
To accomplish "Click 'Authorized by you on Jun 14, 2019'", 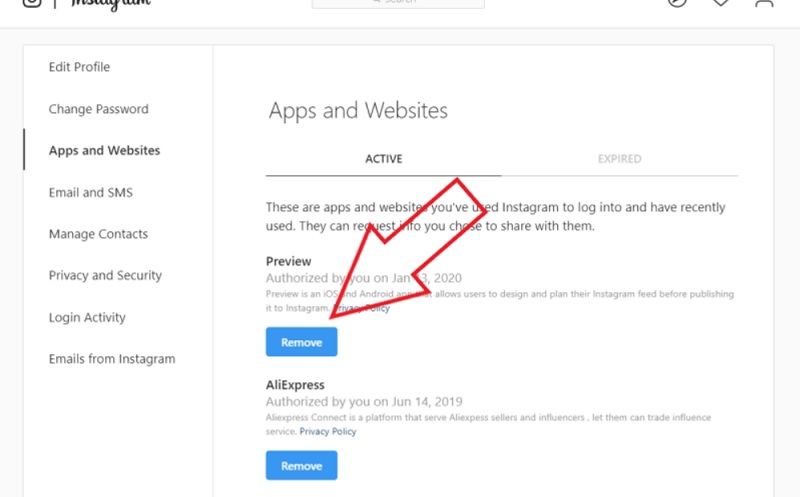I will 364,402.
